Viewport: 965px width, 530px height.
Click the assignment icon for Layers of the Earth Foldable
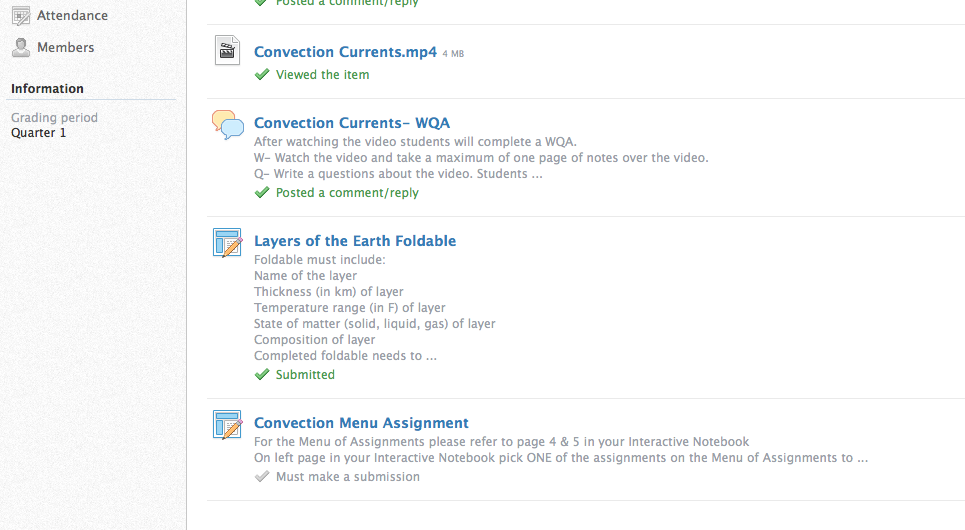click(227, 243)
